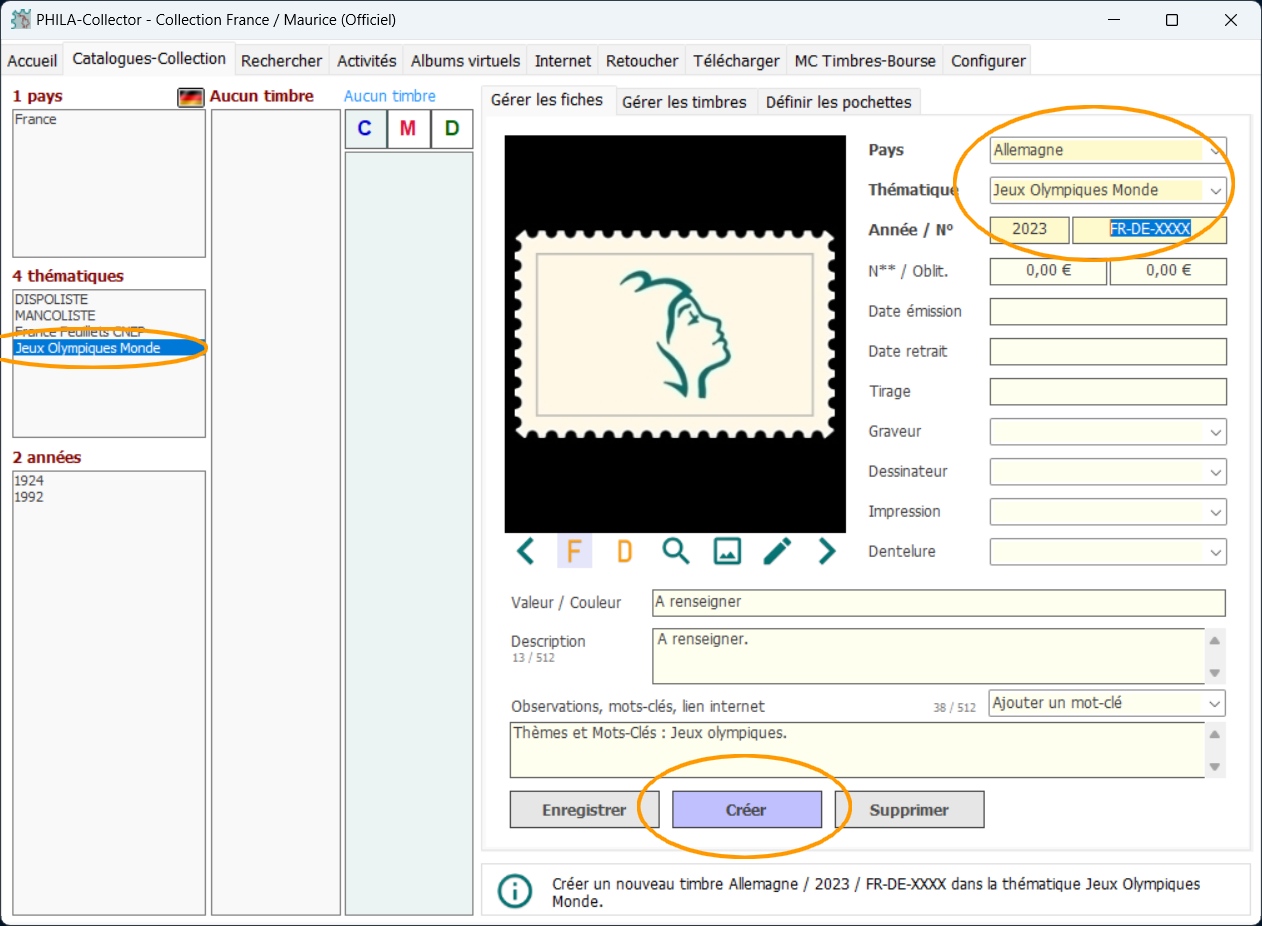The width and height of the screenshot is (1262, 926).
Task: Open the magnifier zoom icon
Action: coord(676,551)
